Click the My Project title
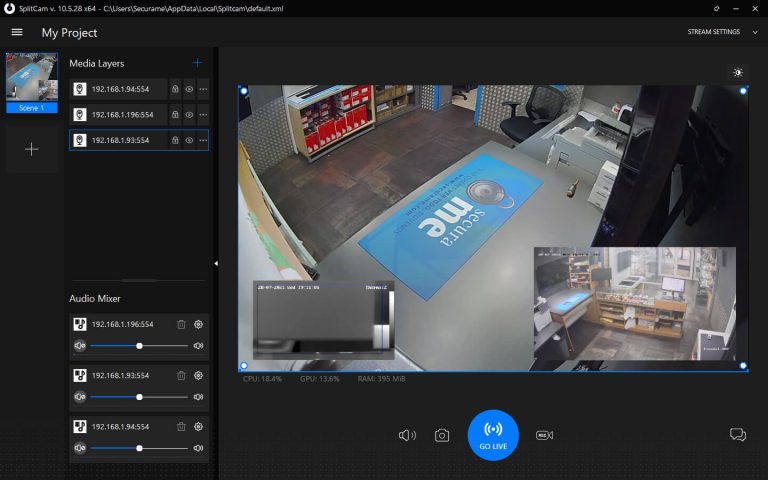 [70, 33]
